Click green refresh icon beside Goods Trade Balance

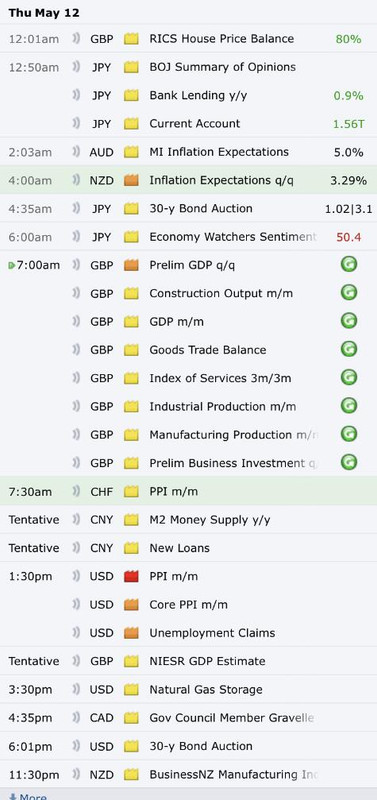pyautogui.click(x=349, y=349)
